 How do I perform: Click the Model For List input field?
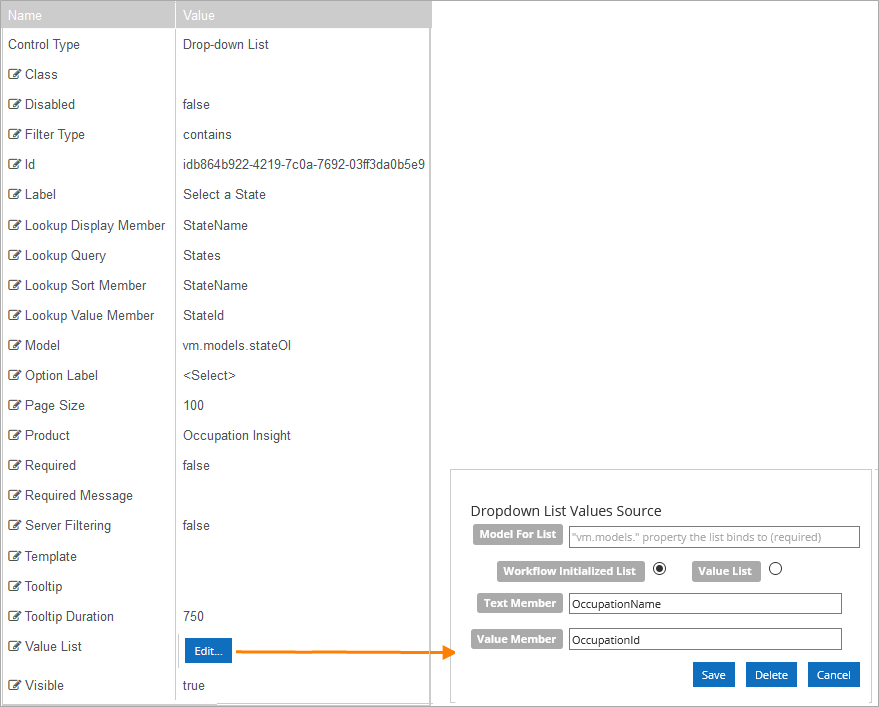click(x=714, y=537)
